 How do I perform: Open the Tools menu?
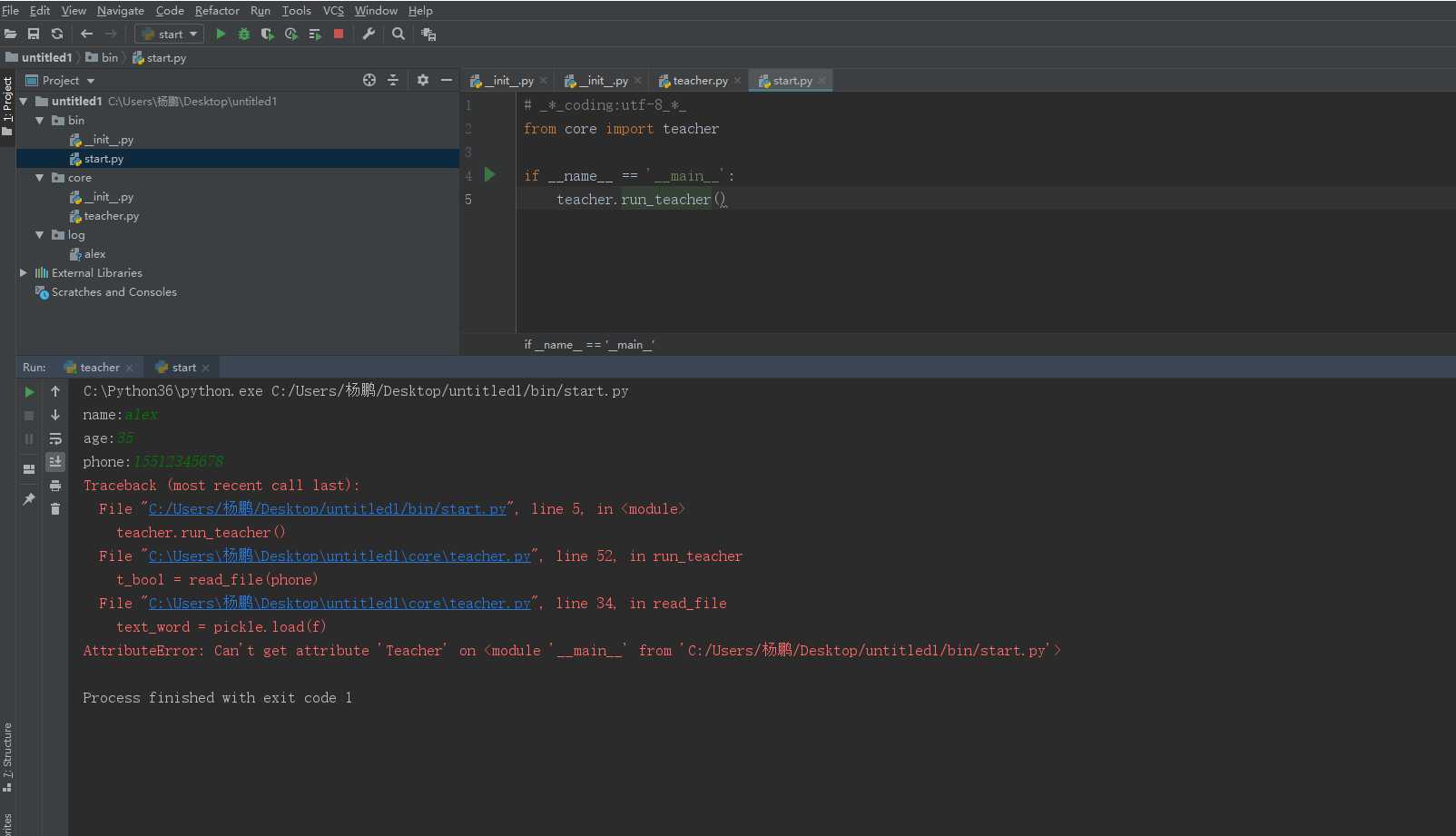tap(296, 10)
